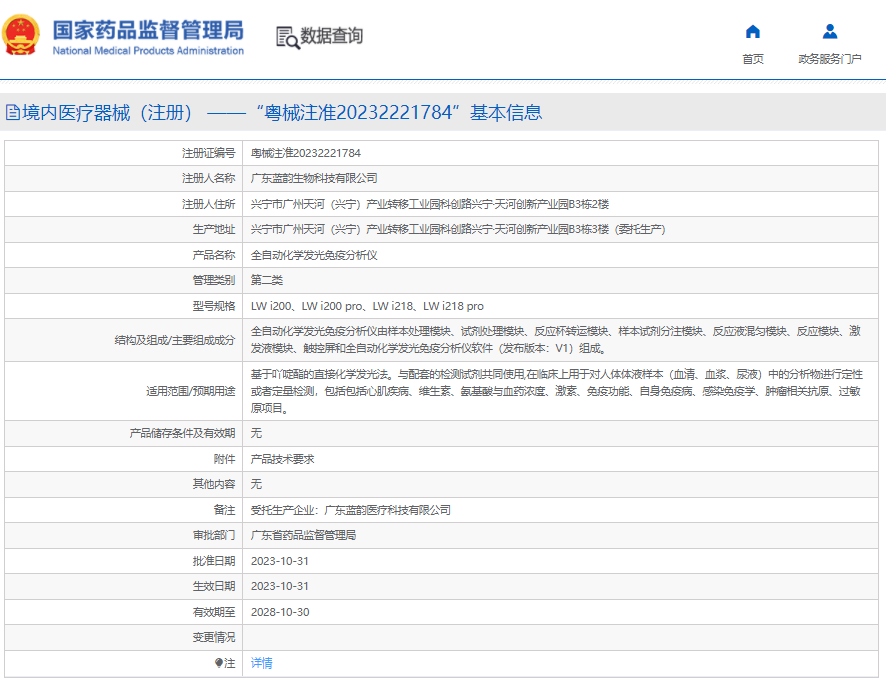Open the 详情 link
886x684 pixels.
pyautogui.click(x=262, y=663)
